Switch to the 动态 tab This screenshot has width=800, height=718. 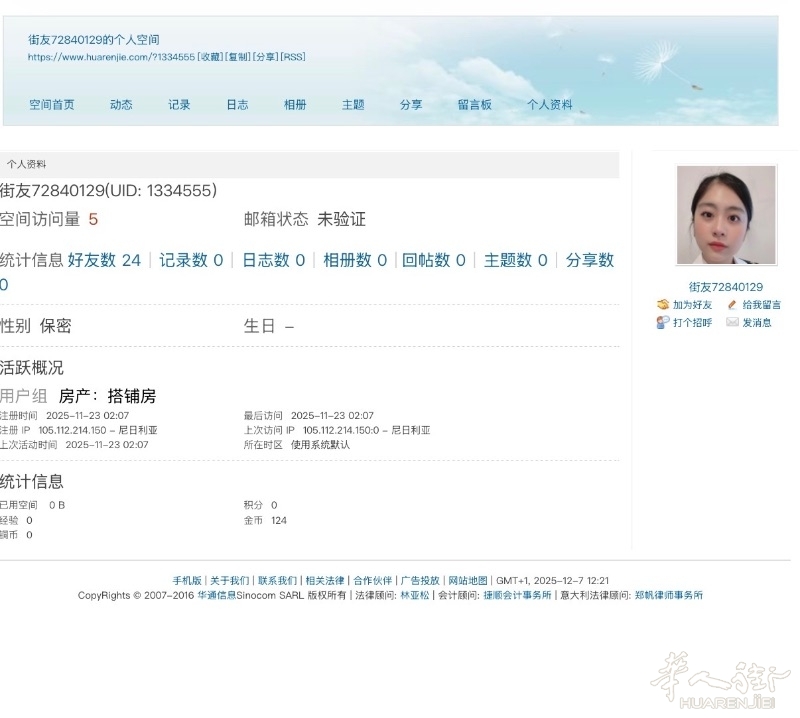(x=121, y=104)
